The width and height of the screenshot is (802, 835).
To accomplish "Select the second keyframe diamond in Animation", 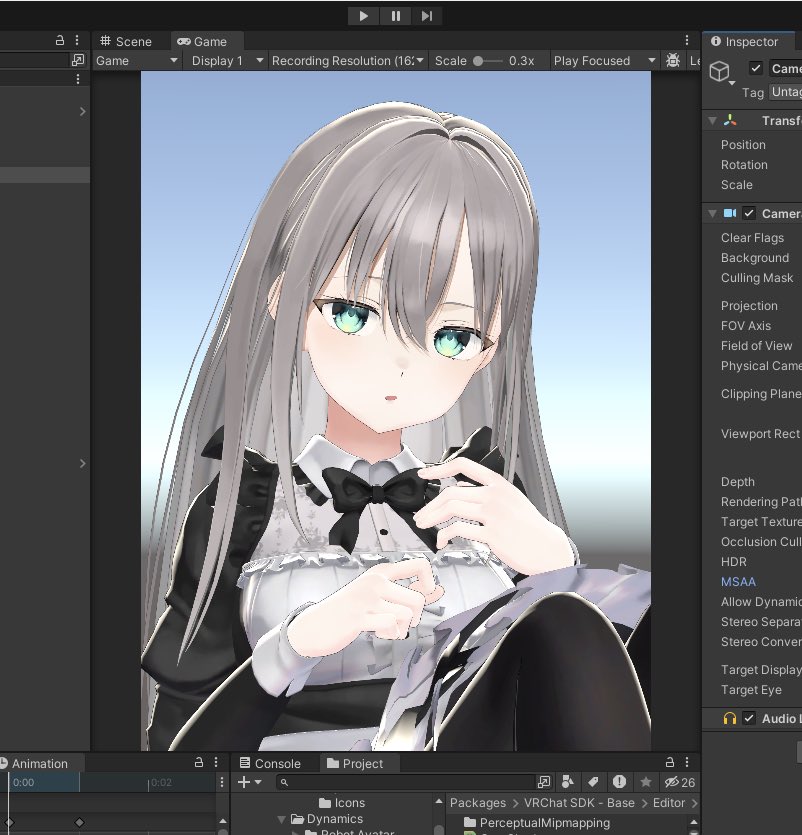I will (79, 822).
